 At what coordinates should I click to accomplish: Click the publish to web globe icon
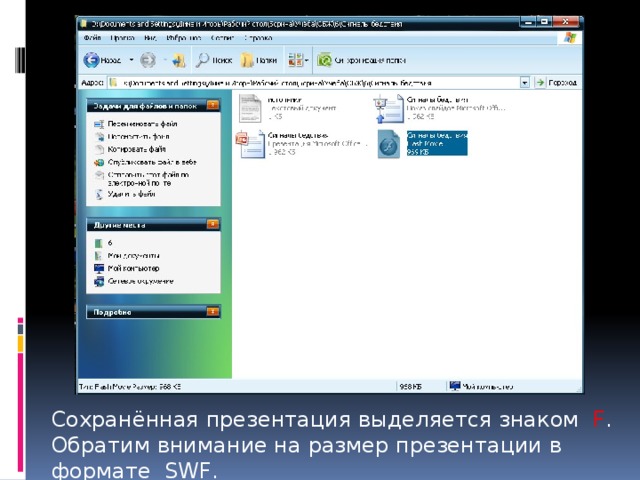(x=99, y=162)
